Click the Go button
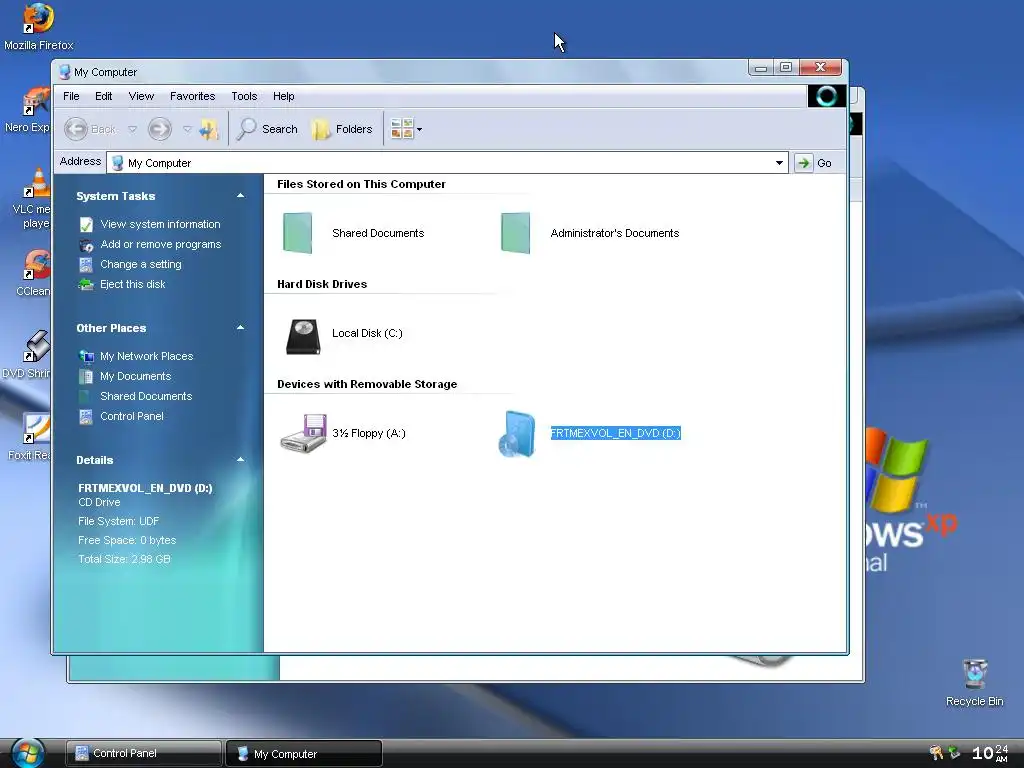Viewport: 1024px width, 768px height. (x=814, y=163)
